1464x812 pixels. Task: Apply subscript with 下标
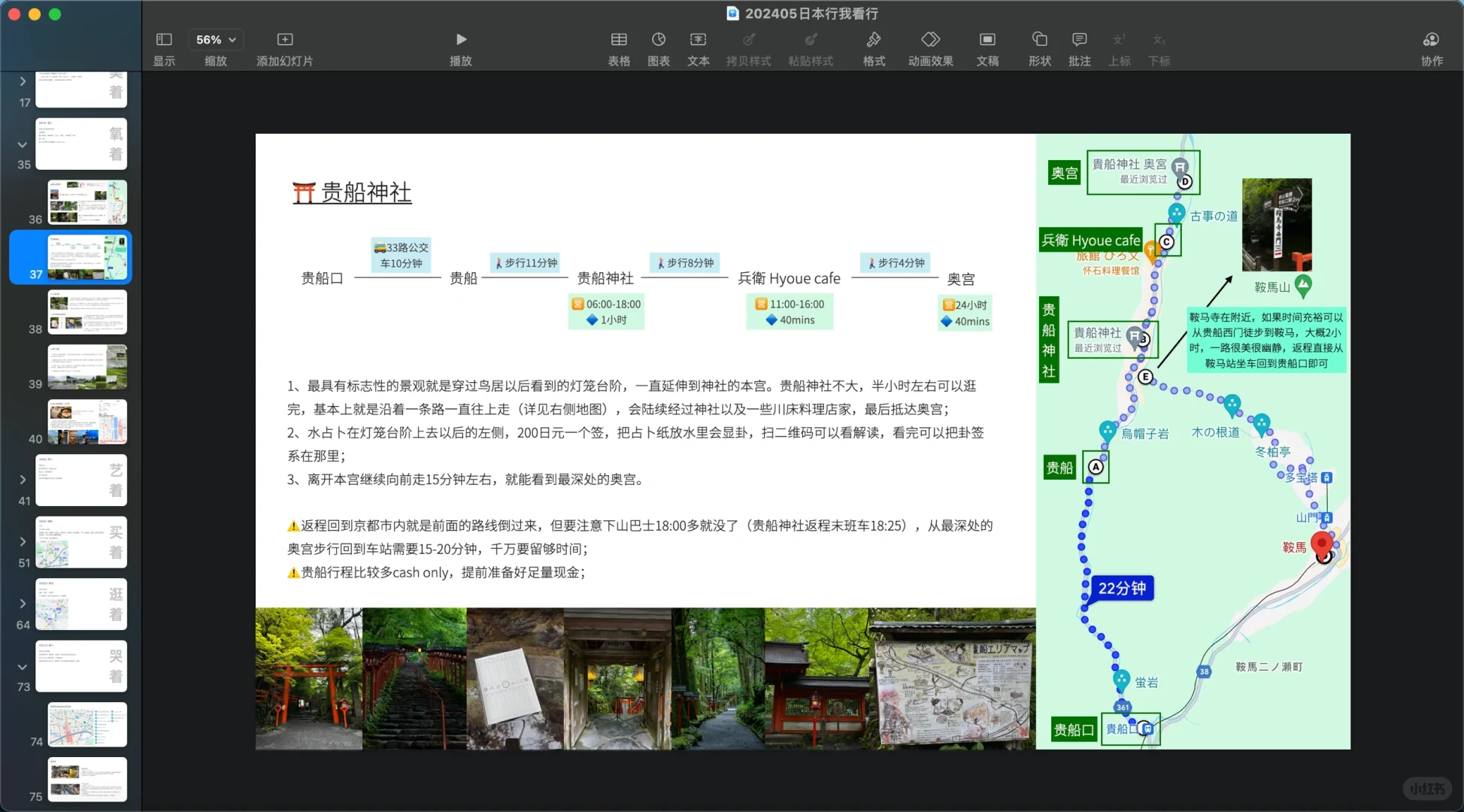(x=1159, y=47)
